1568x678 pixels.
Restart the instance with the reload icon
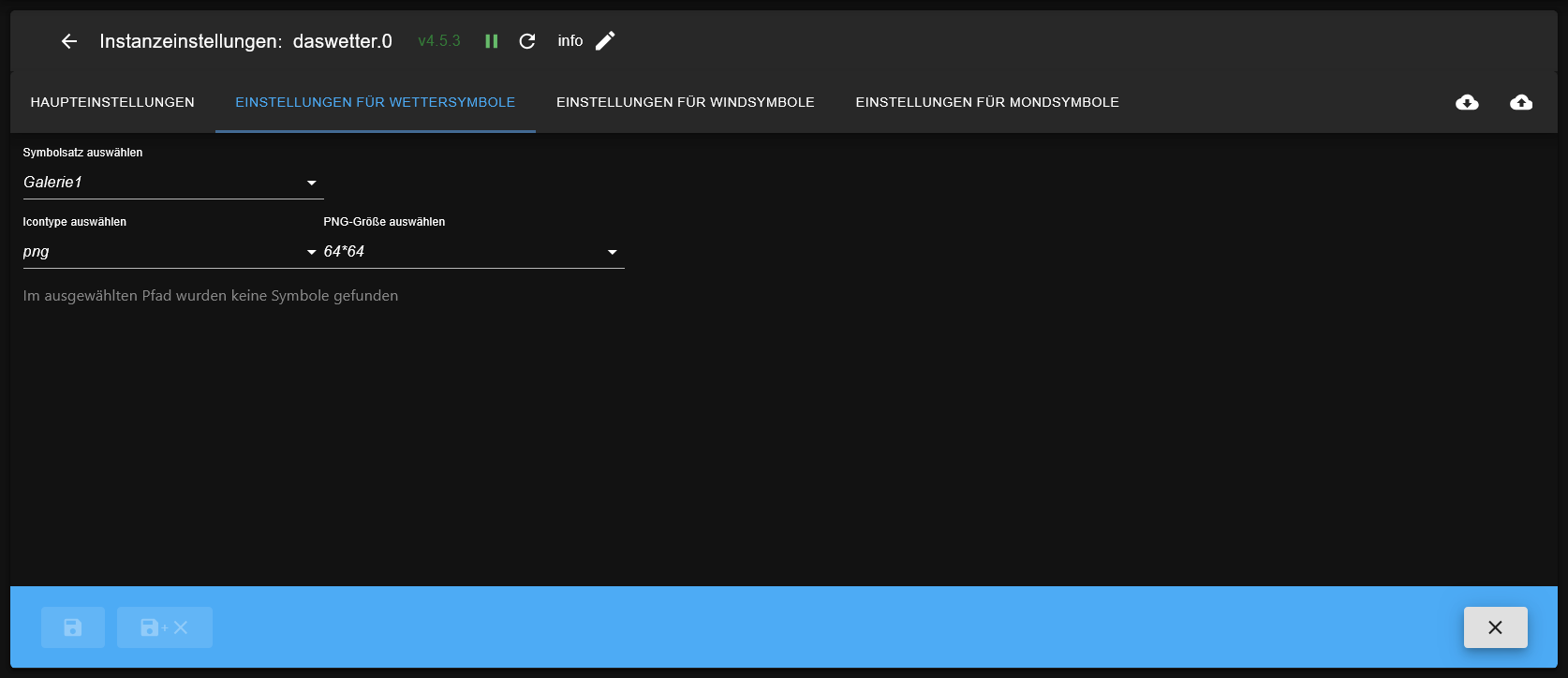point(527,41)
